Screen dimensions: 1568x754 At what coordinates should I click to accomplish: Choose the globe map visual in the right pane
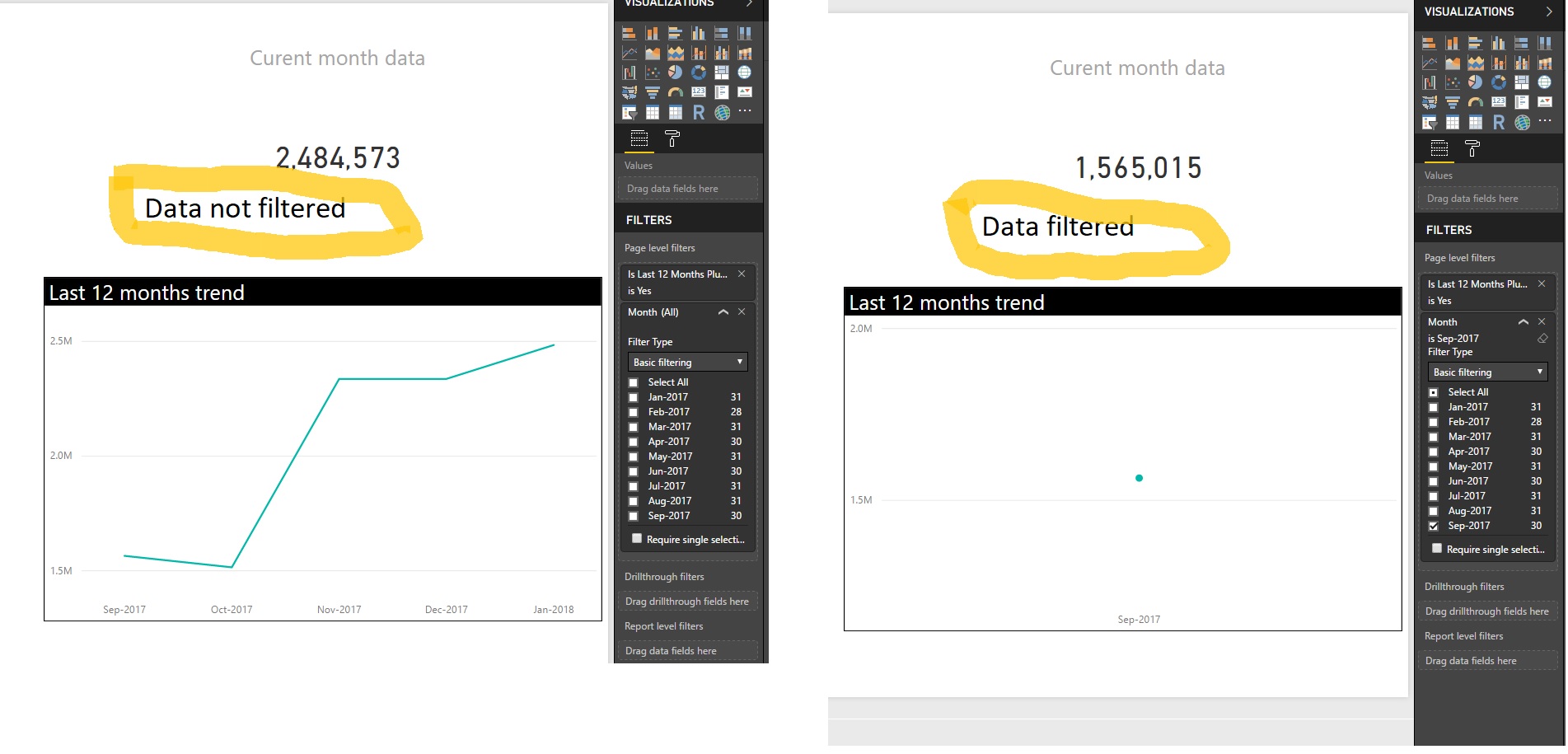coord(1545,82)
